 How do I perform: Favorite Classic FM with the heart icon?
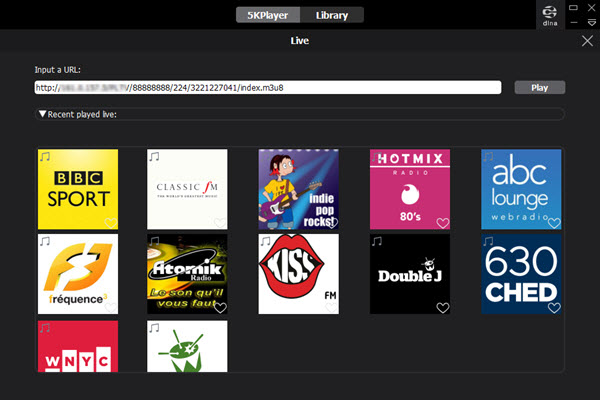point(220,222)
